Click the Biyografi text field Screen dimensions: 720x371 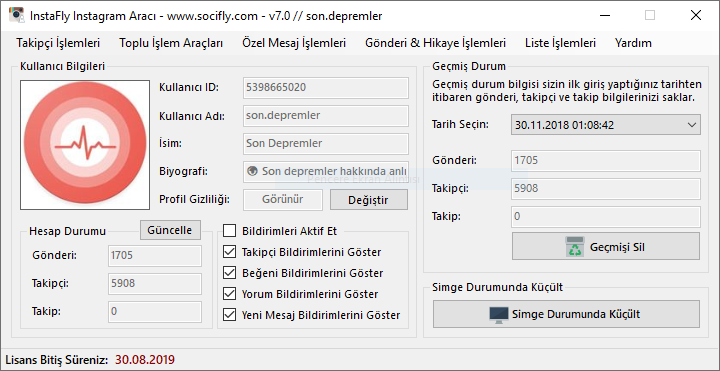point(326,172)
